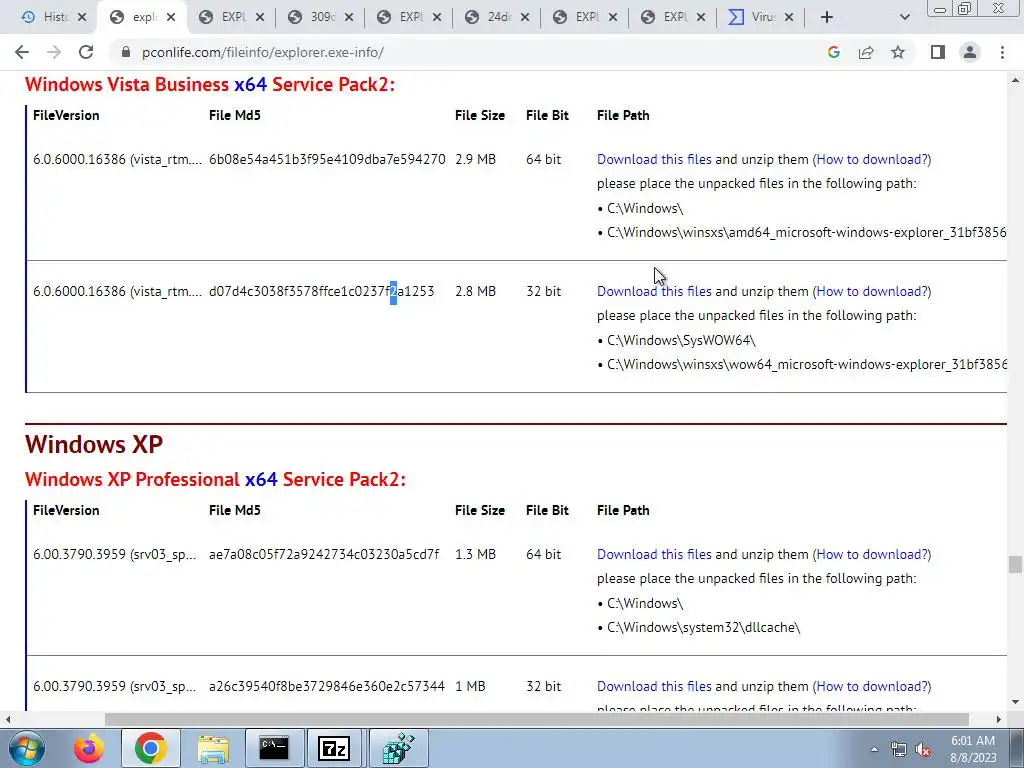Click the browser forward arrow

(x=54, y=52)
